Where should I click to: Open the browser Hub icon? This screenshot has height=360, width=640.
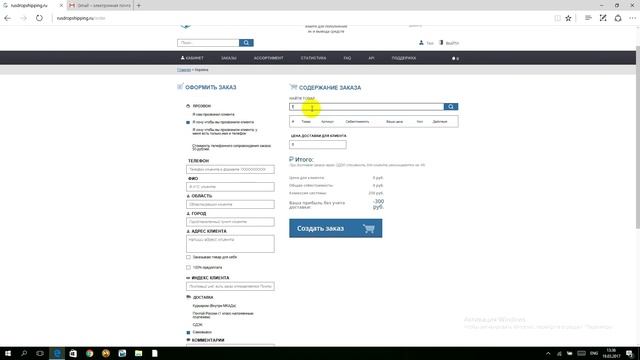point(588,18)
